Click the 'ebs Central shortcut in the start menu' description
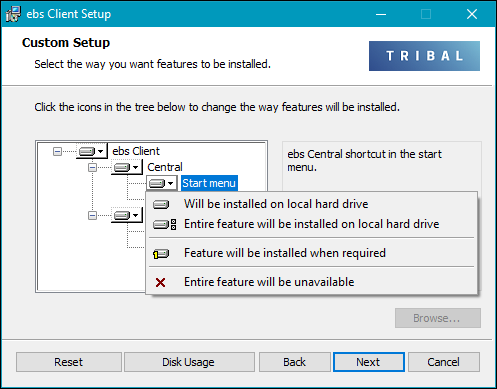 (x=364, y=161)
